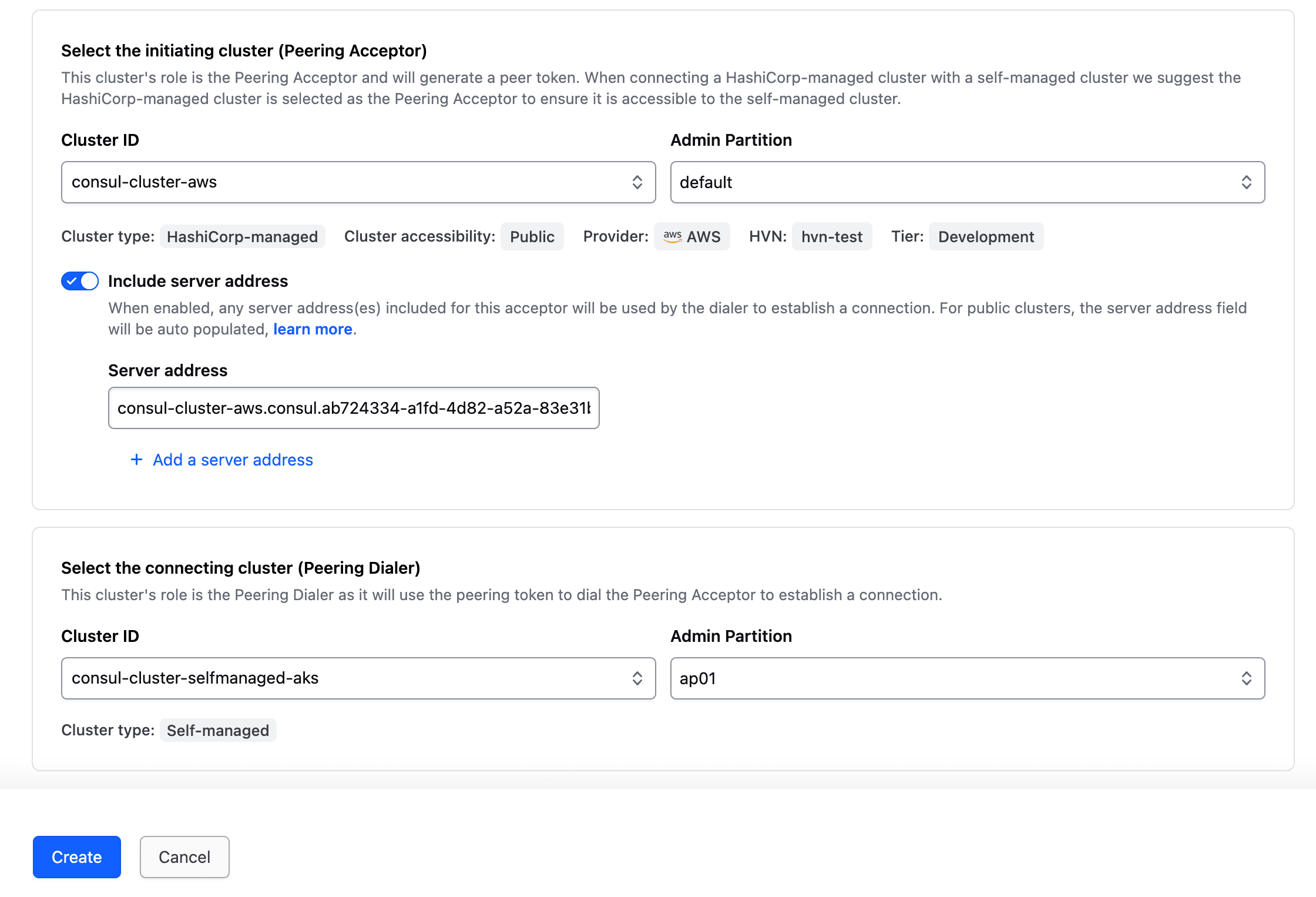
Task: Click the Self-managed cluster type badge
Action: [217, 730]
